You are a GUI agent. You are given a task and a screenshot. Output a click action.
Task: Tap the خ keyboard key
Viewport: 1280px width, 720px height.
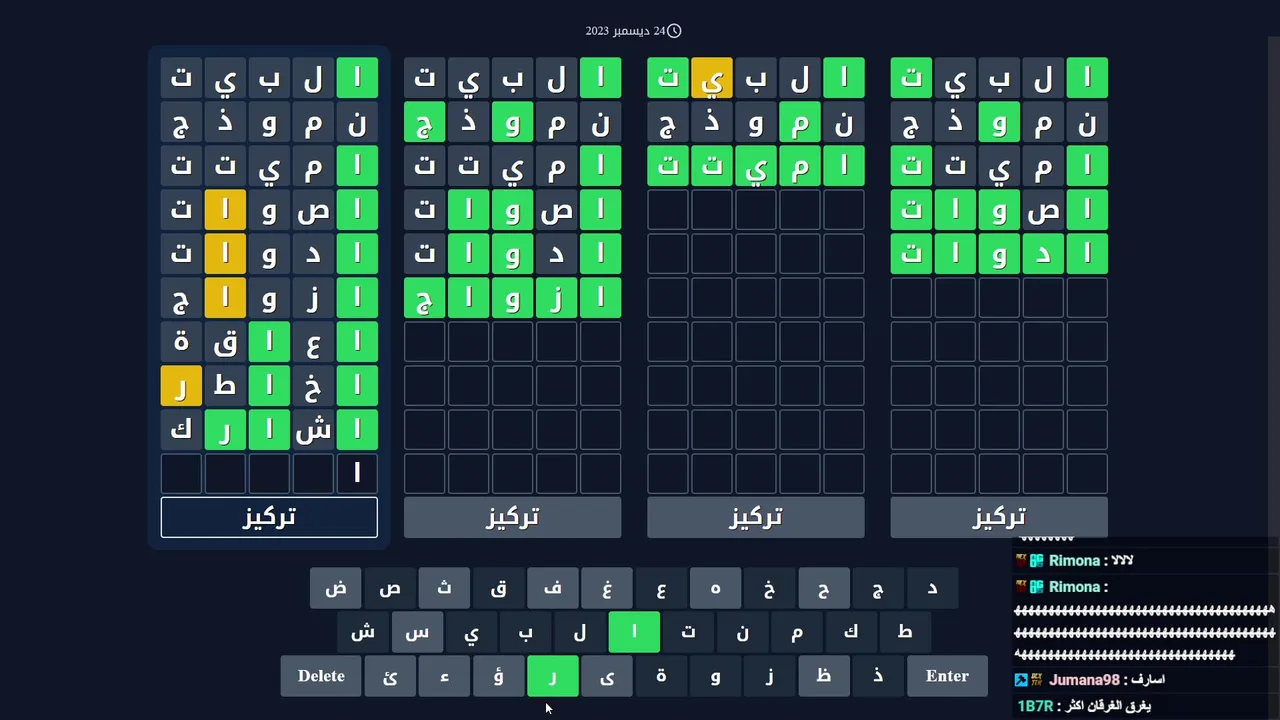point(769,588)
